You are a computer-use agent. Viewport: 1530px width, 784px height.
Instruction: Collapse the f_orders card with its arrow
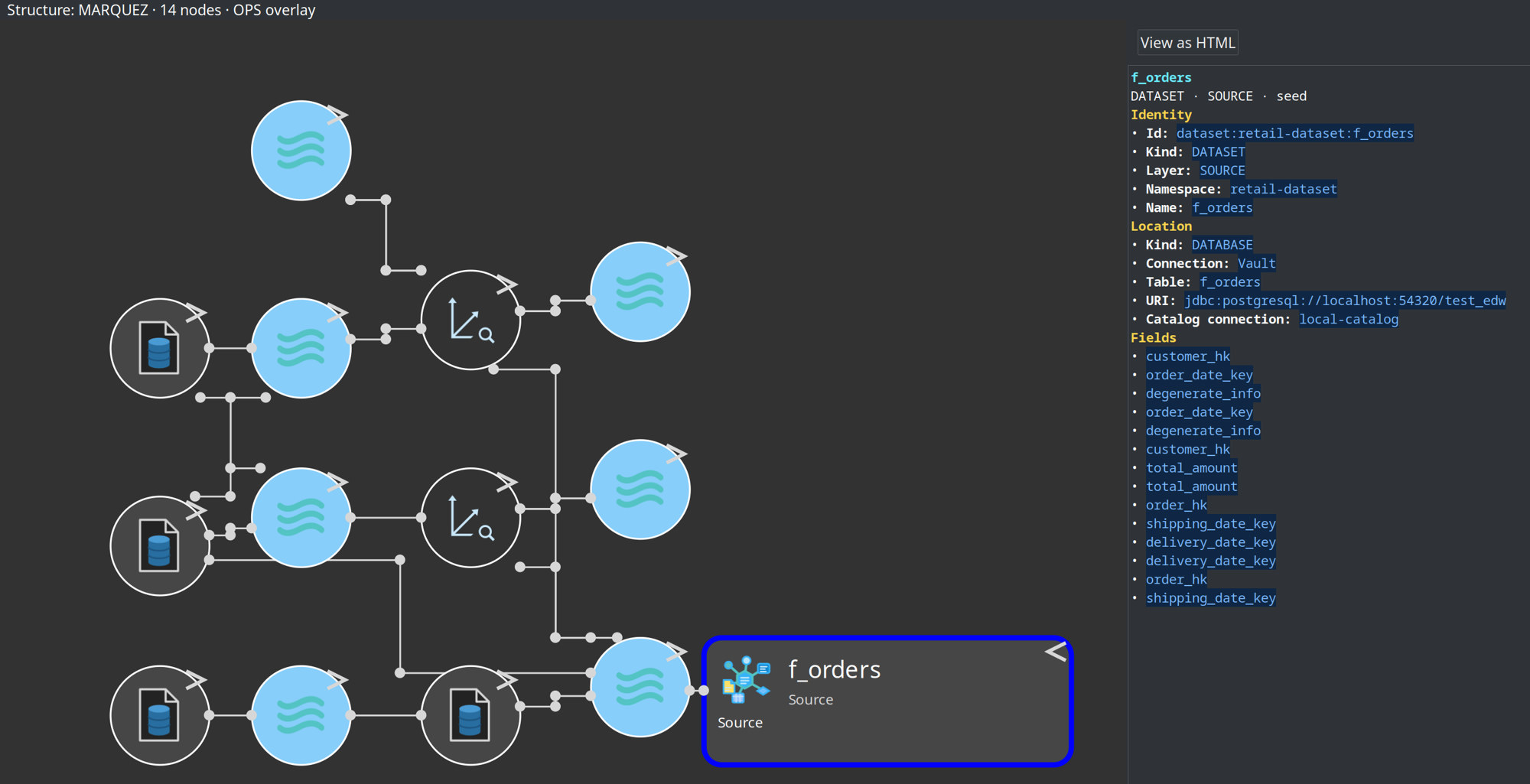[1056, 652]
